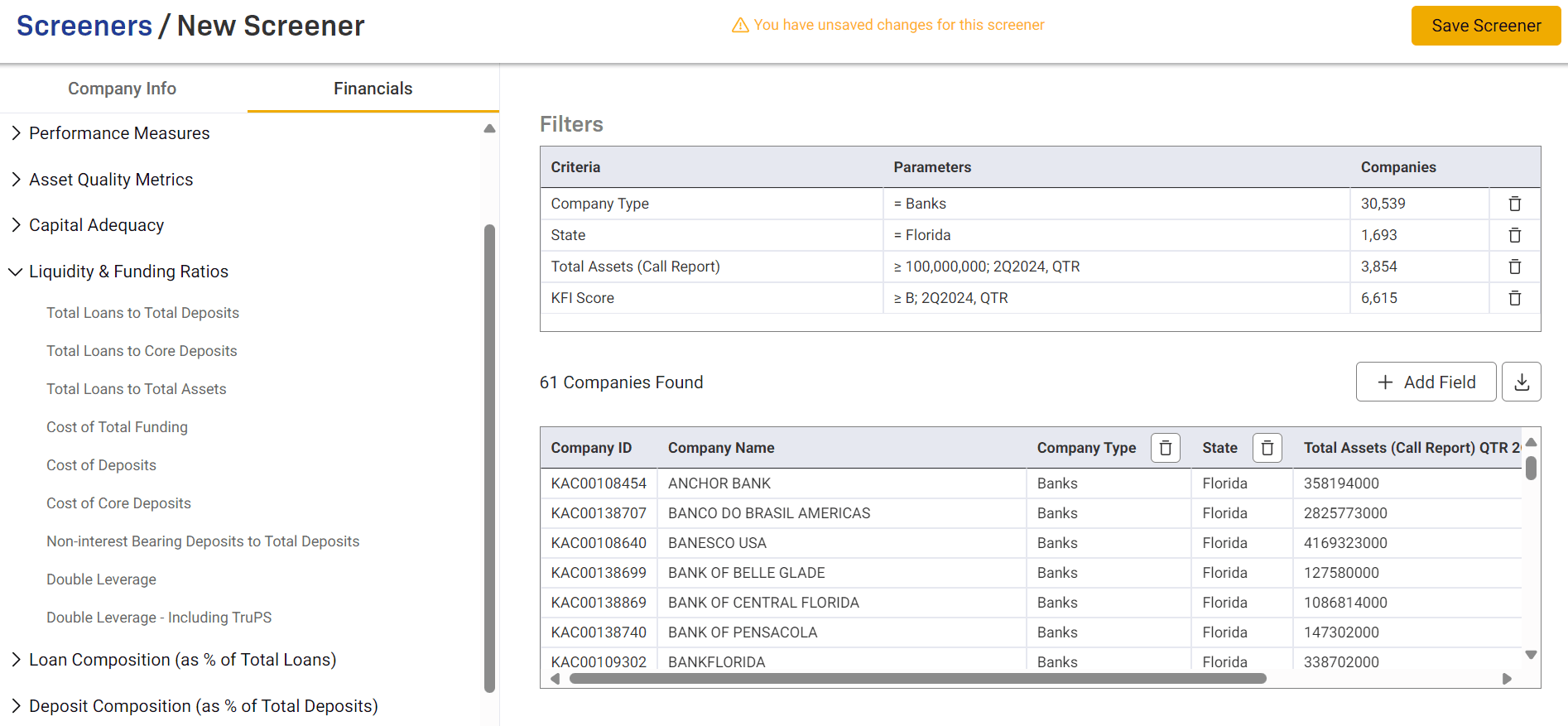Click the Add Field button
1568x726 pixels.
click(x=1426, y=382)
